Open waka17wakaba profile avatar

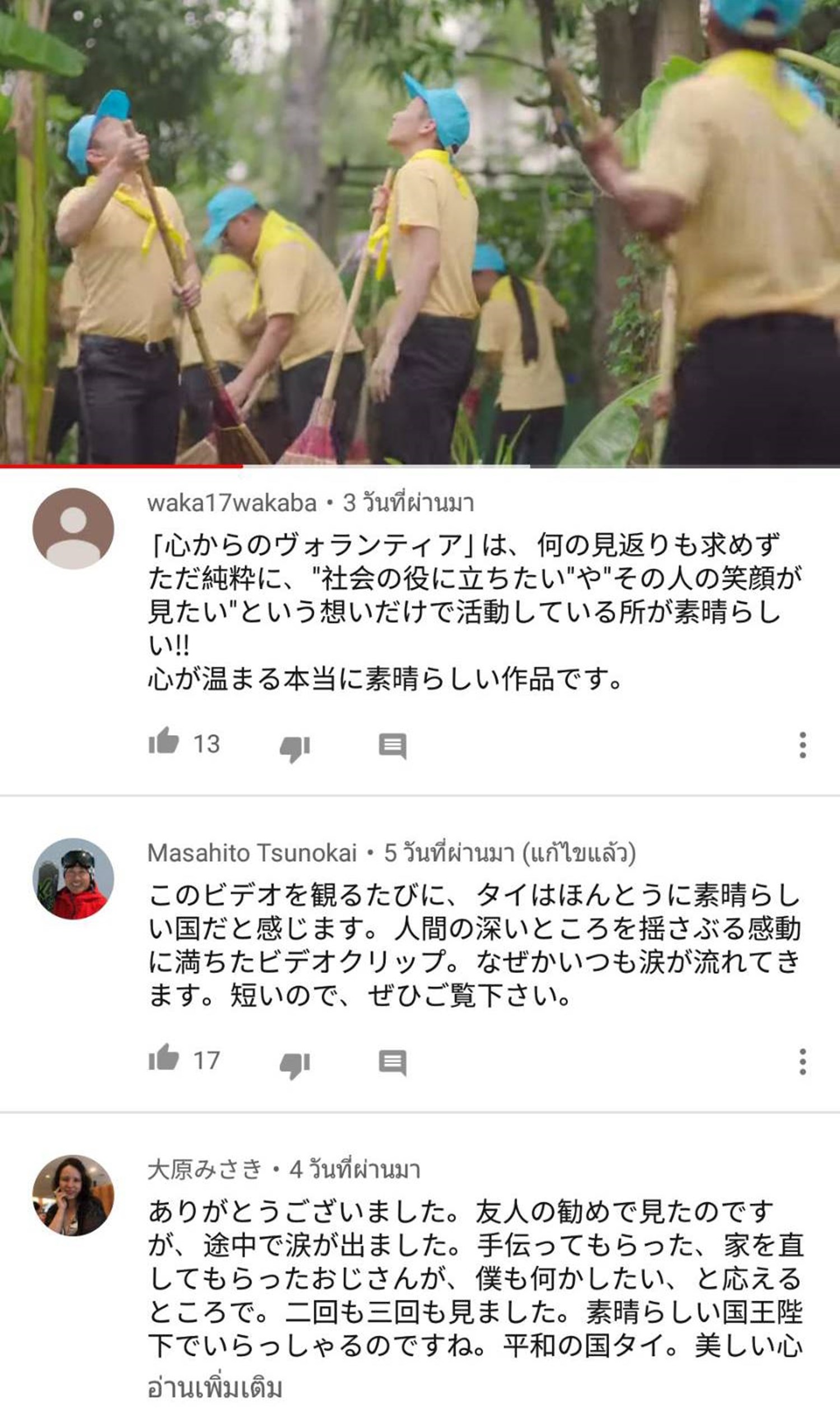[x=73, y=528]
